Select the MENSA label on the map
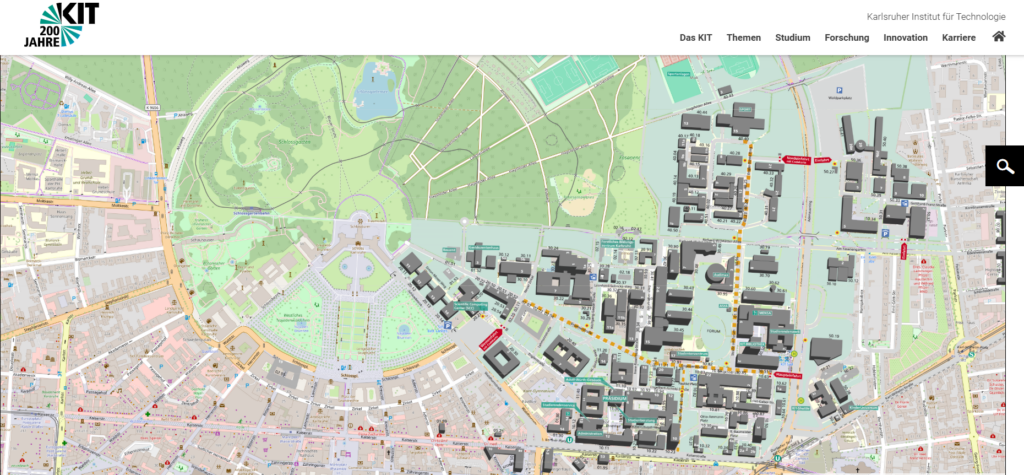Image resolution: width=1024 pixels, height=475 pixels. click(x=763, y=313)
